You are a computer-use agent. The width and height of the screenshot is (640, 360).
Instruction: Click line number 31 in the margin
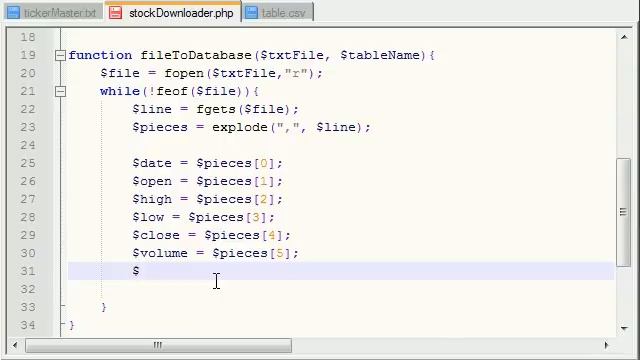click(28, 271)
